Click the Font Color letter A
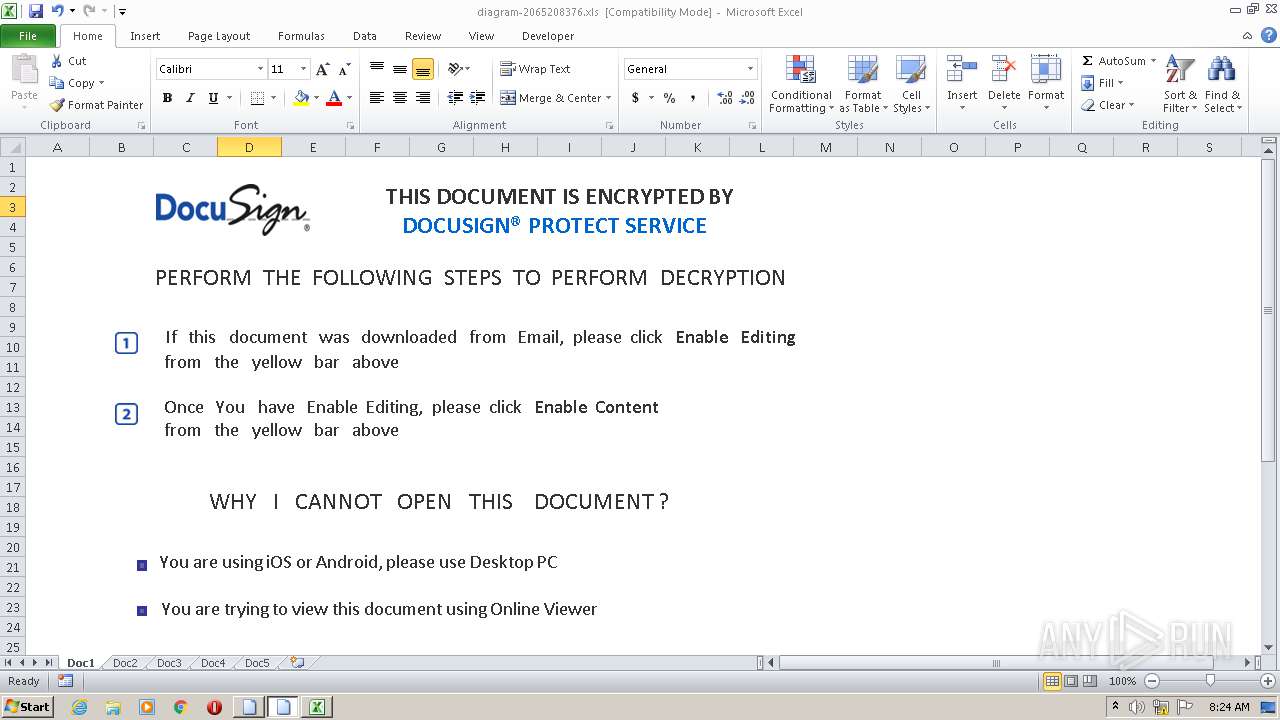Image resolution: width=1280 pixels, height=720 pixels. [x=334, y=98]
